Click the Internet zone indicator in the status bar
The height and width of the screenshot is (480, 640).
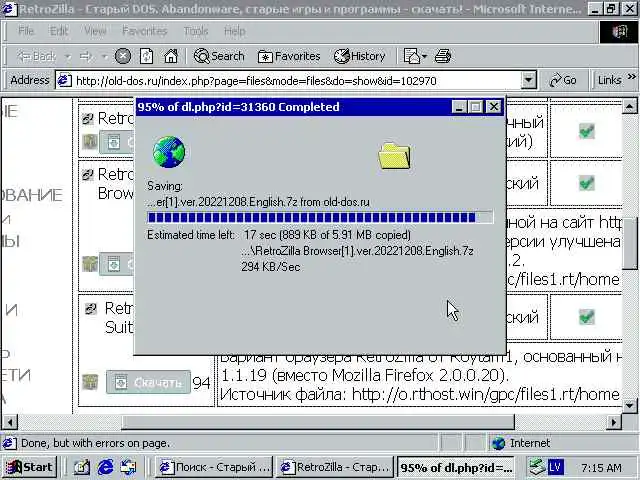coord(522,443)
